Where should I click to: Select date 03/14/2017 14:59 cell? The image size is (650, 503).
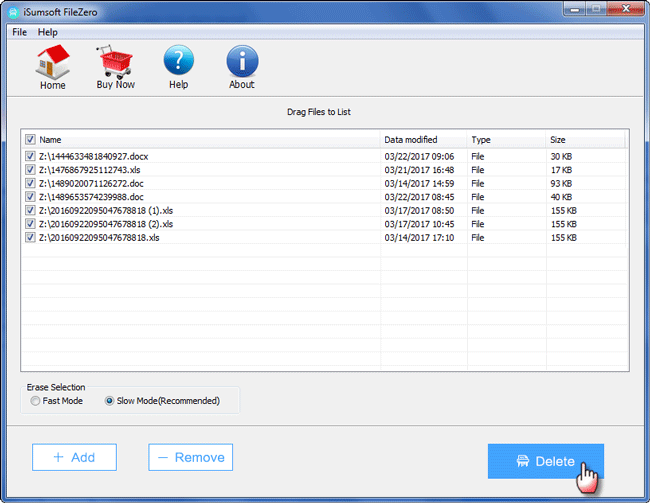419,183
